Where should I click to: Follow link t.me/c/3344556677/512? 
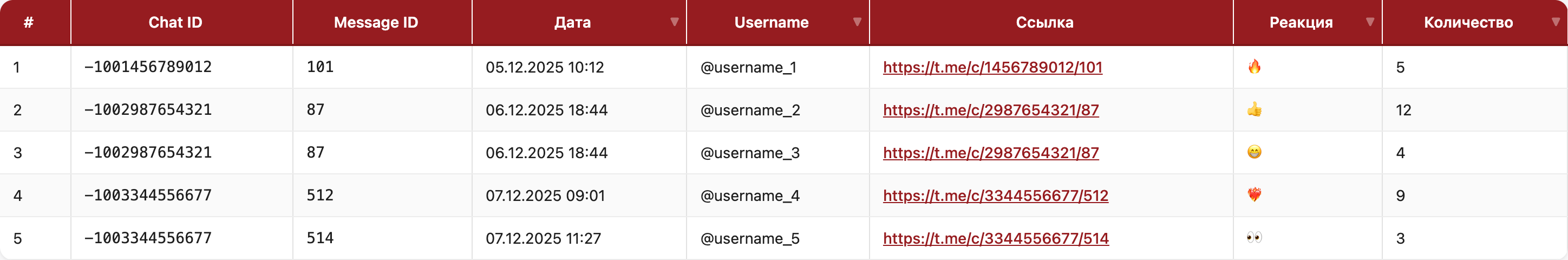coord(995,196)
